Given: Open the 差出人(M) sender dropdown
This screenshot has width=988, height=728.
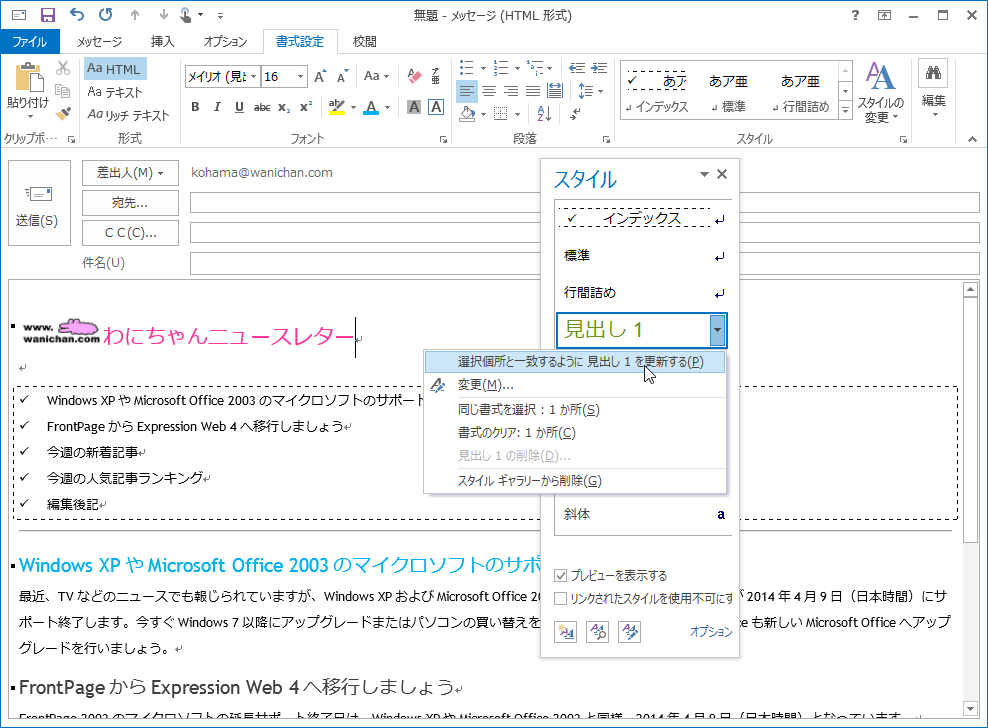Looking at the screenshot, I should (x=130, y=173).
